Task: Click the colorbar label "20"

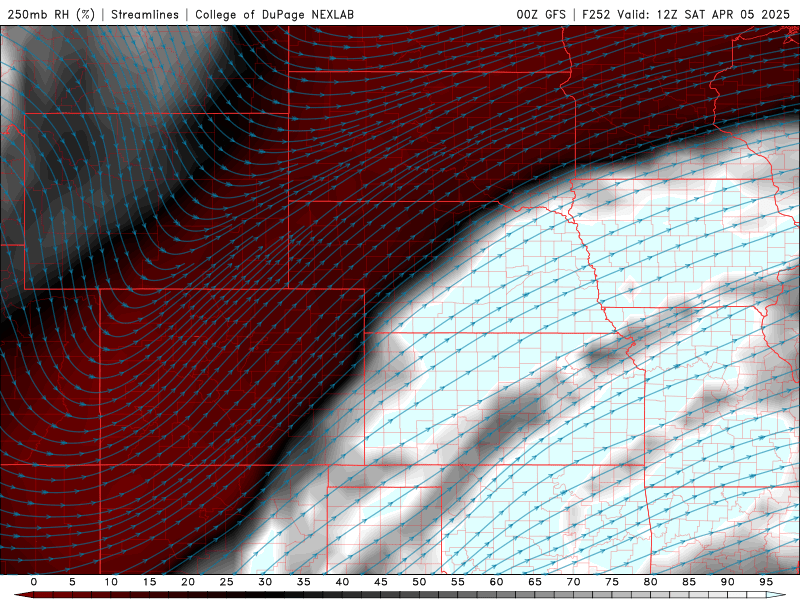Action: pyautogui.click(x=188, y=582)
